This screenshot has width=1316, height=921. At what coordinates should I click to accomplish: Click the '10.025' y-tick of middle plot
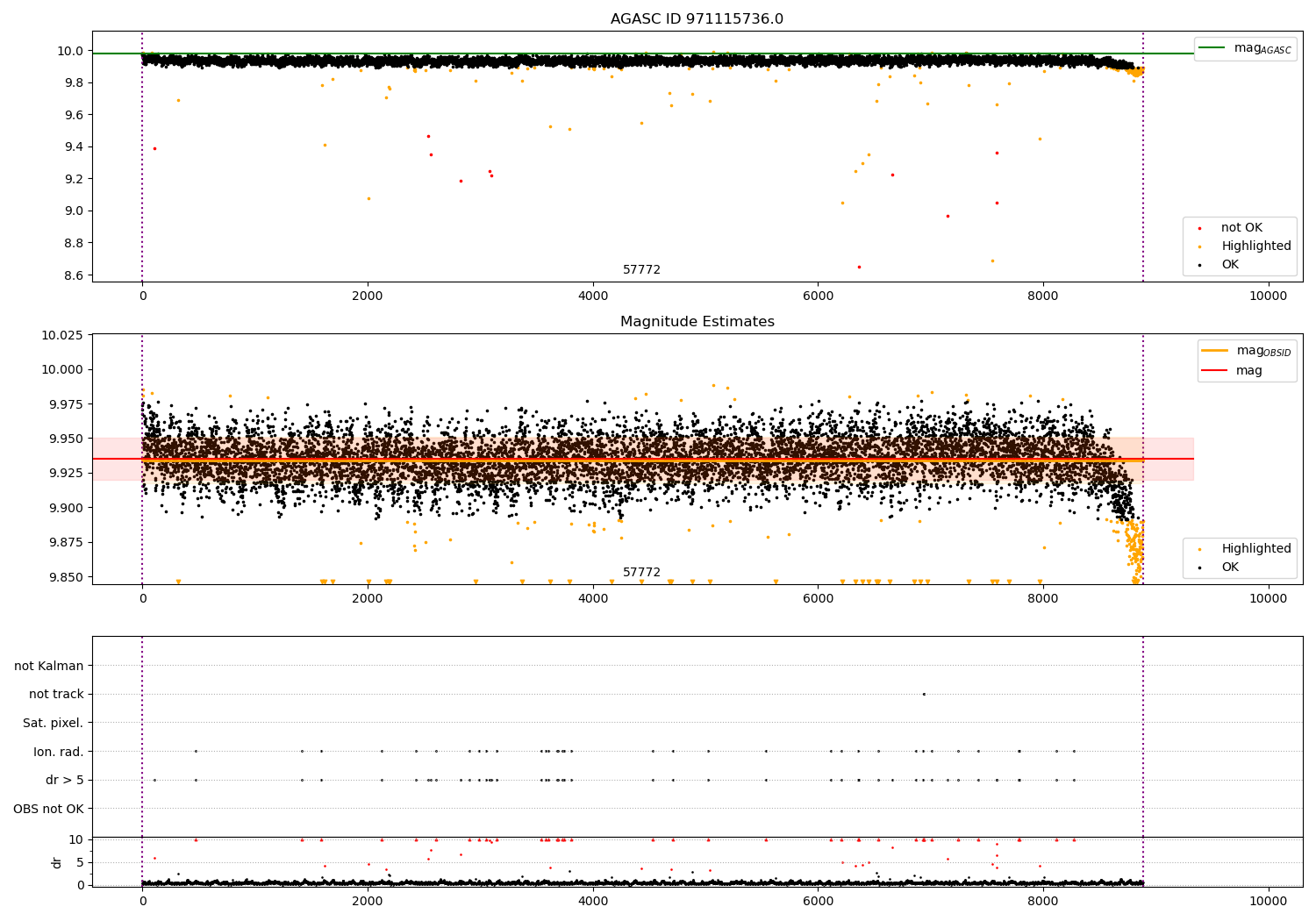[x=63, y=336]
